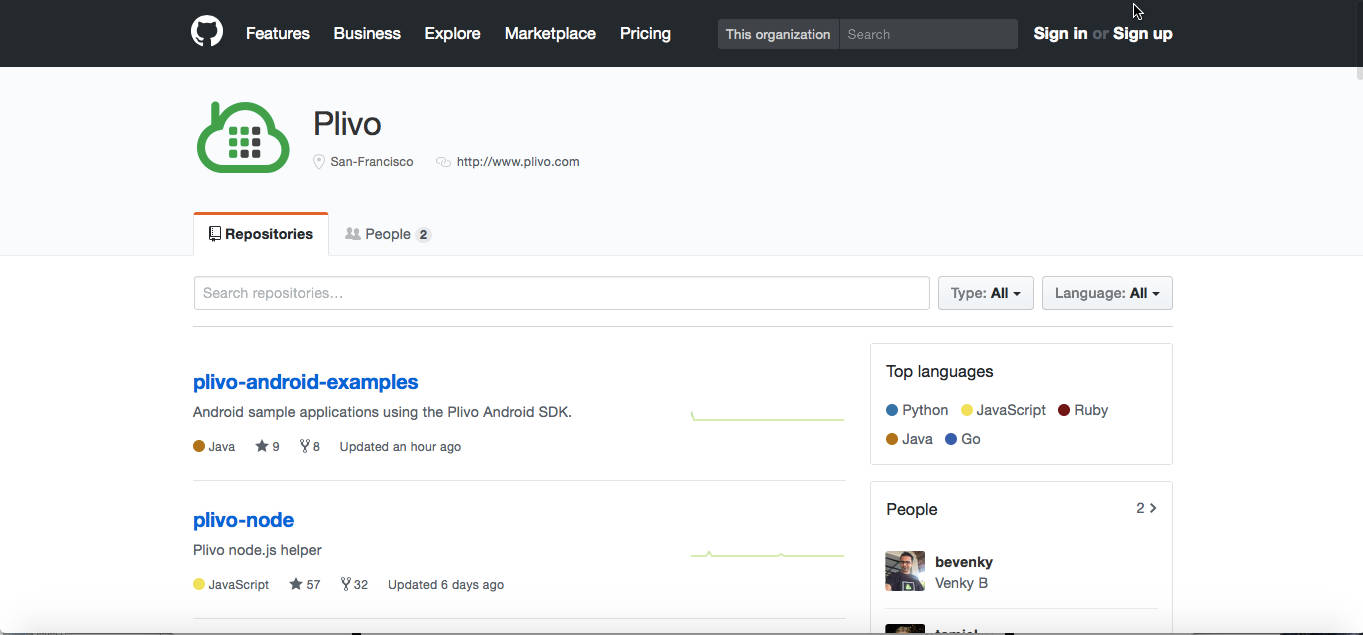This screenshot has width=1363, height=635.
Task: Click the Python filter in Top languages
Action: 916,409
